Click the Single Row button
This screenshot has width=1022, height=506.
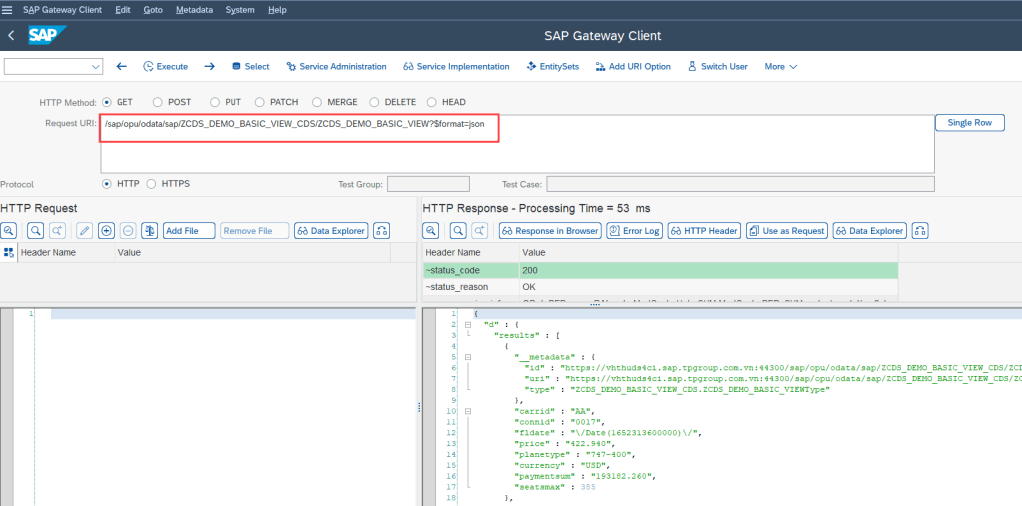[x=969, y=122]
